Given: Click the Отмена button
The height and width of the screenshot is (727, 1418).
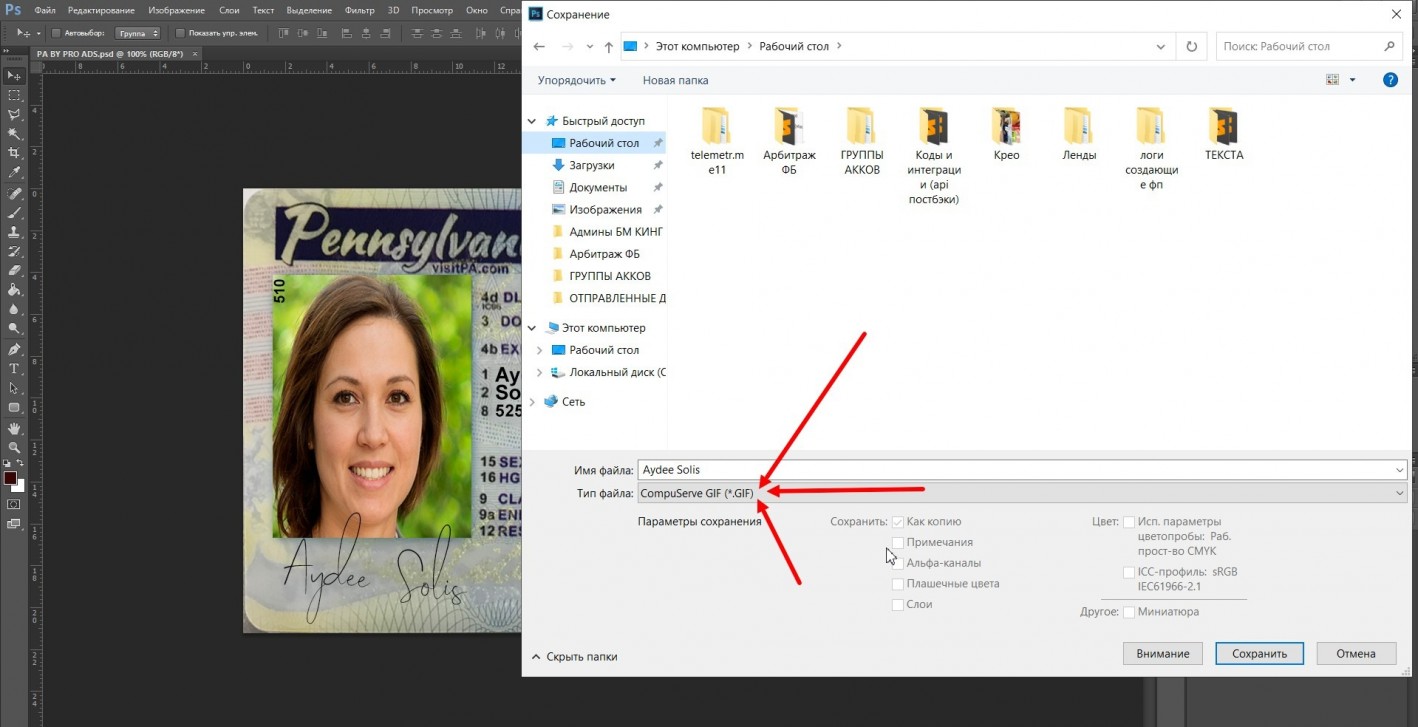Looking at the screenshot, I should pyautogui.click(x=1355, y=654).
